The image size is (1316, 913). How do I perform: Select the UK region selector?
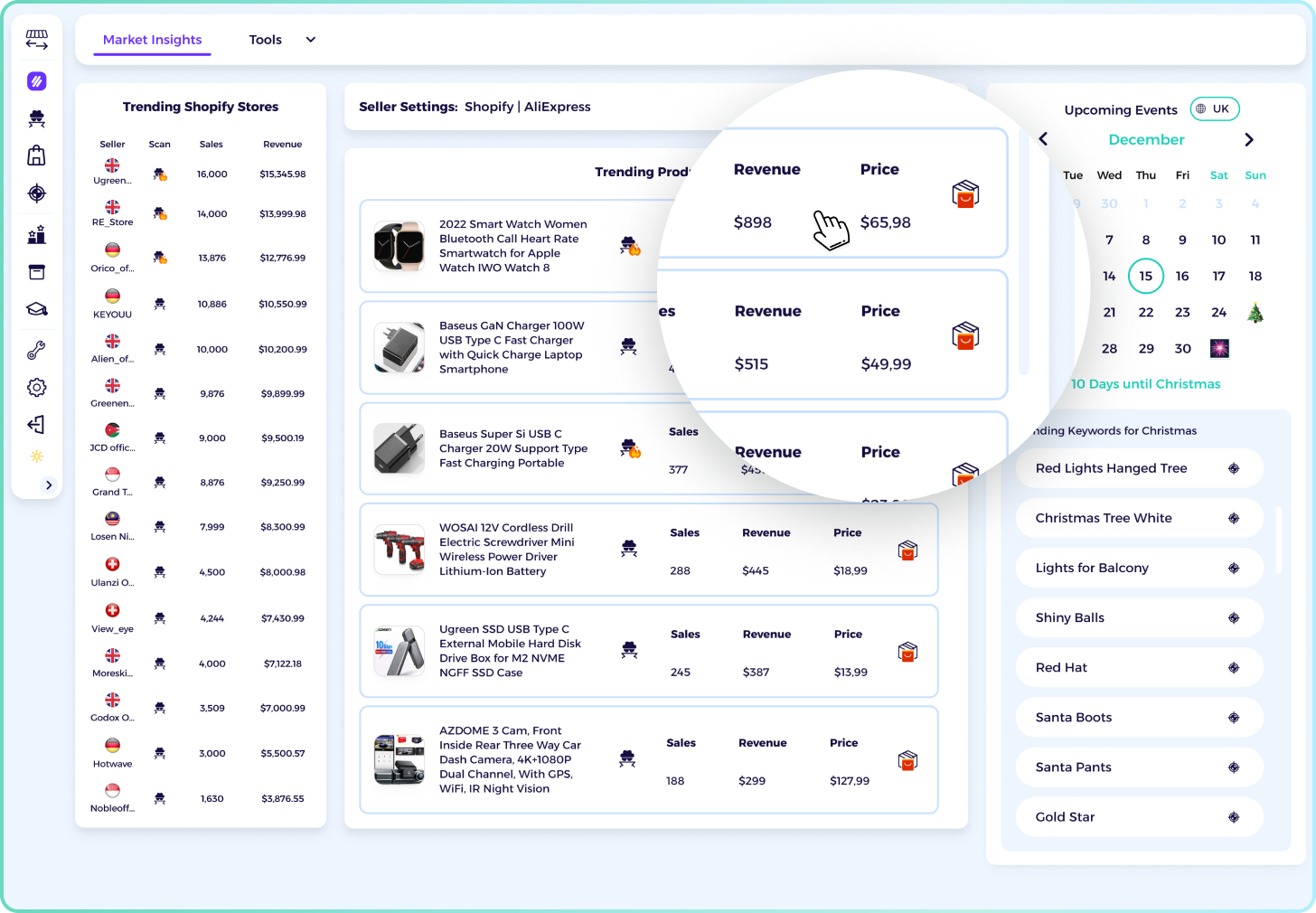click(1214, 108)
